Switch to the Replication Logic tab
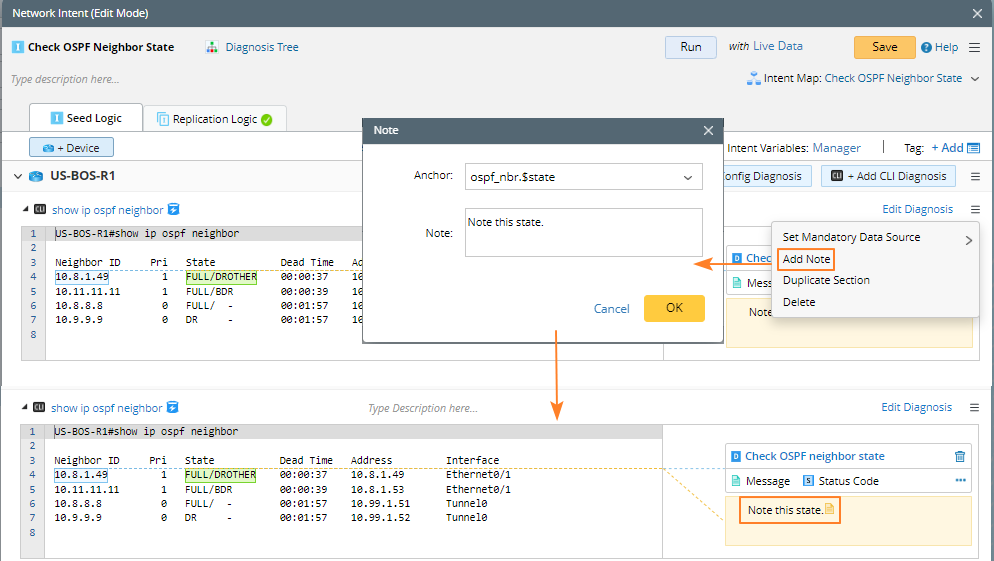 coord(215,119)
